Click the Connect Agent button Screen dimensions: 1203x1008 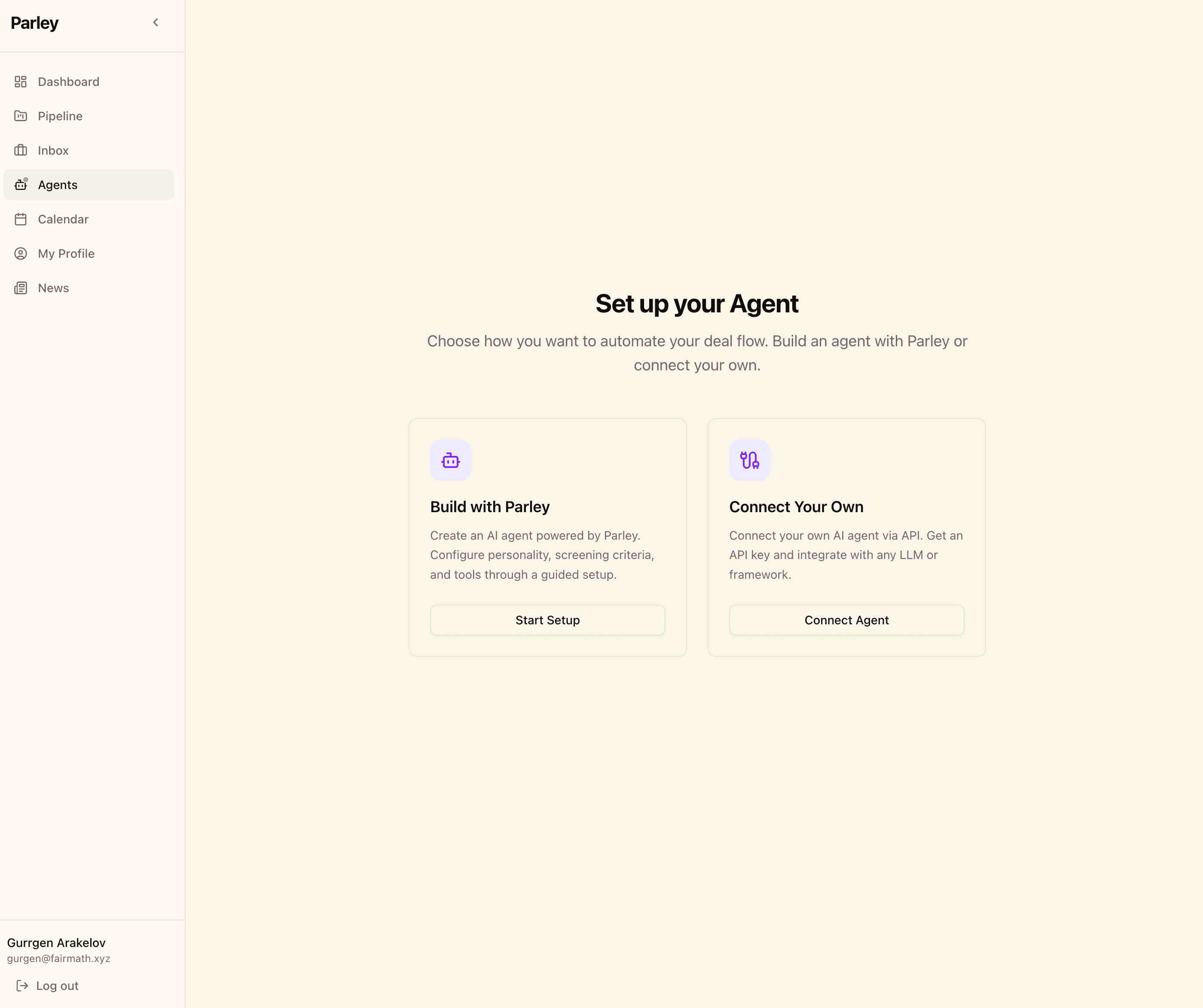[x=846, y=620]
